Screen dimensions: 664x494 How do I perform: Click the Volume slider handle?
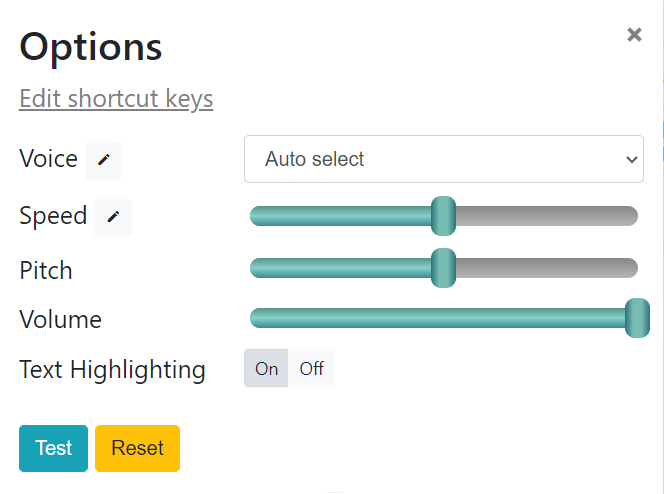coord(637,318)
